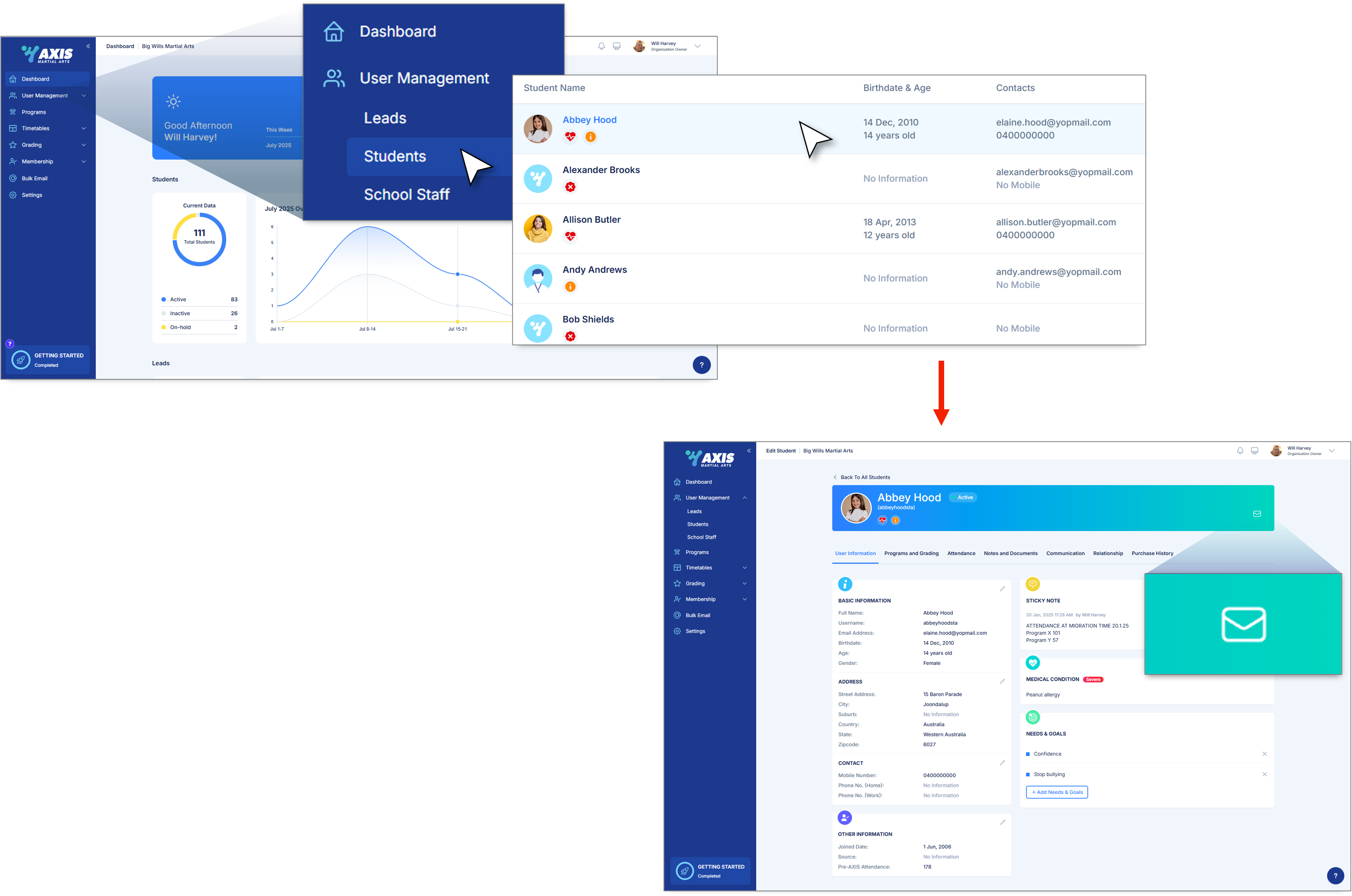Click Abbey Hood's profile photo in the student list
Image resolution: width=1352 pixels, height=896 pixels.
point(537,128)
